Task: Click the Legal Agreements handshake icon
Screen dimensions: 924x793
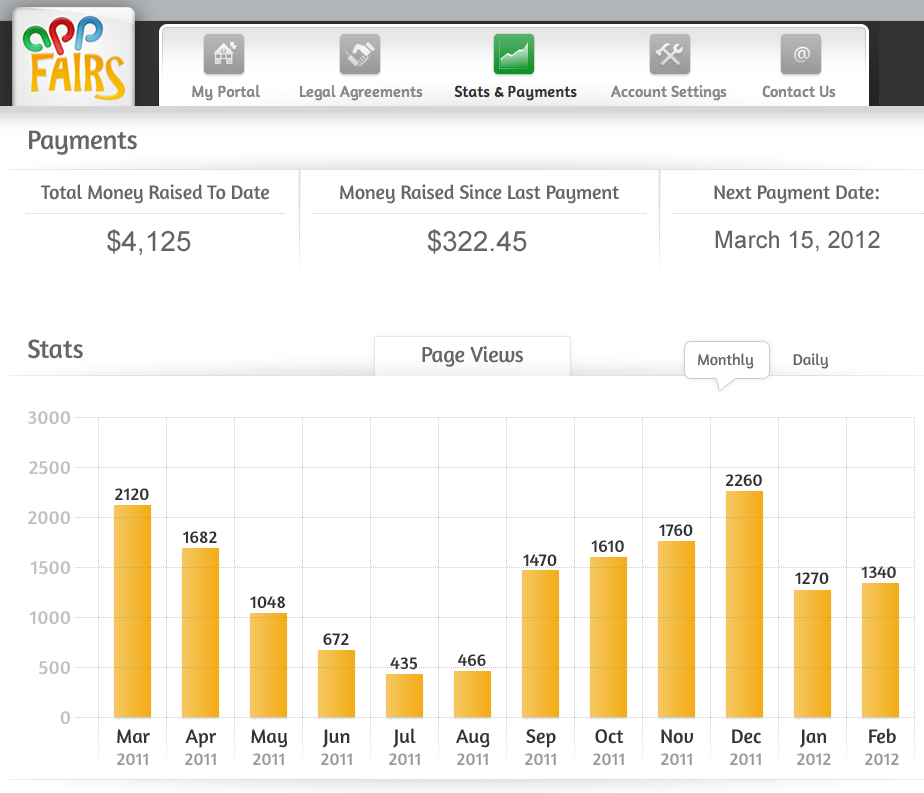Action: pyautogui.click(x=360, y=54)
